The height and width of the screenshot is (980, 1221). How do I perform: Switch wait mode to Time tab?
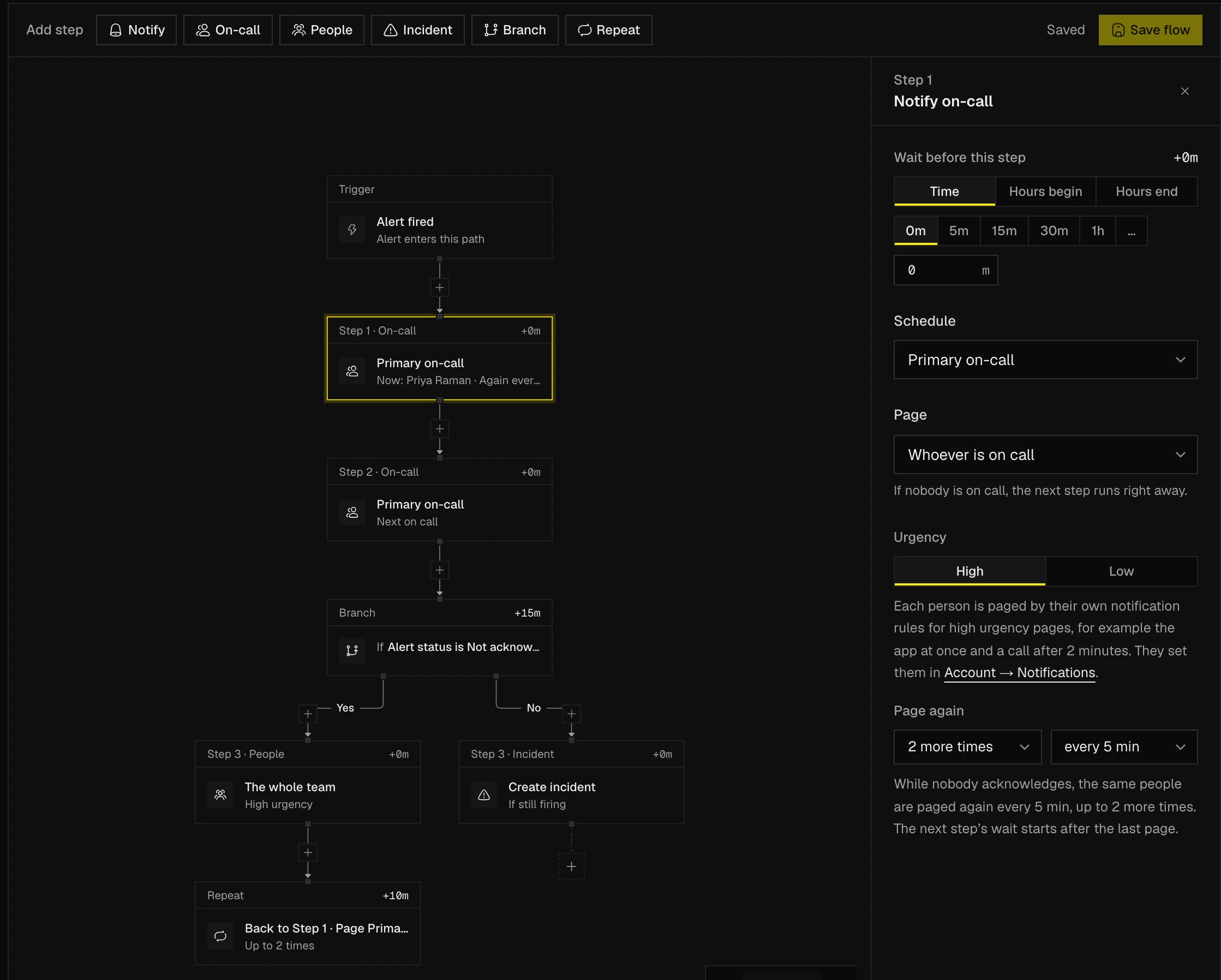[x=944, y=192]
